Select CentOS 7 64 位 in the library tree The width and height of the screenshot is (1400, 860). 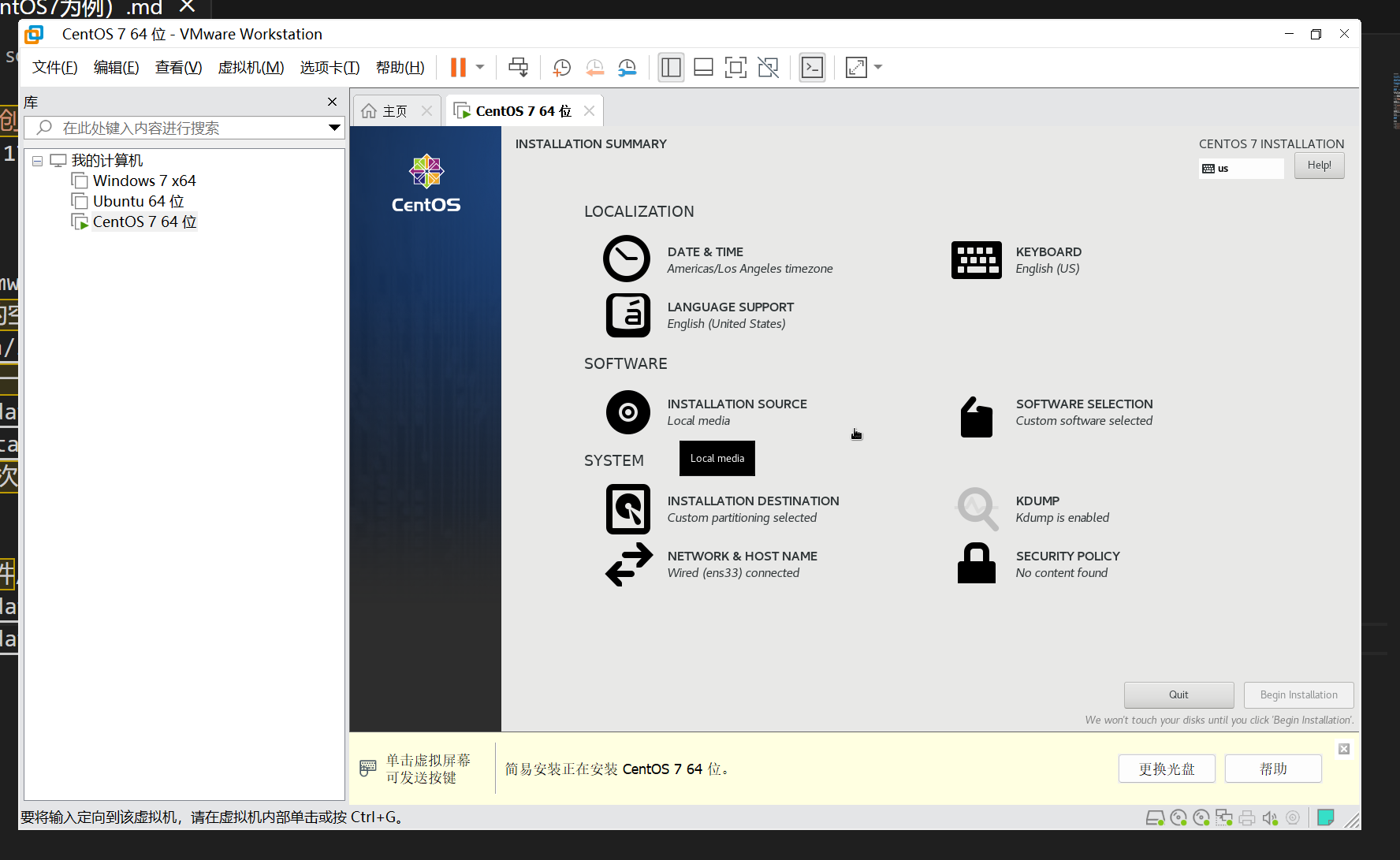coord(144,222)
